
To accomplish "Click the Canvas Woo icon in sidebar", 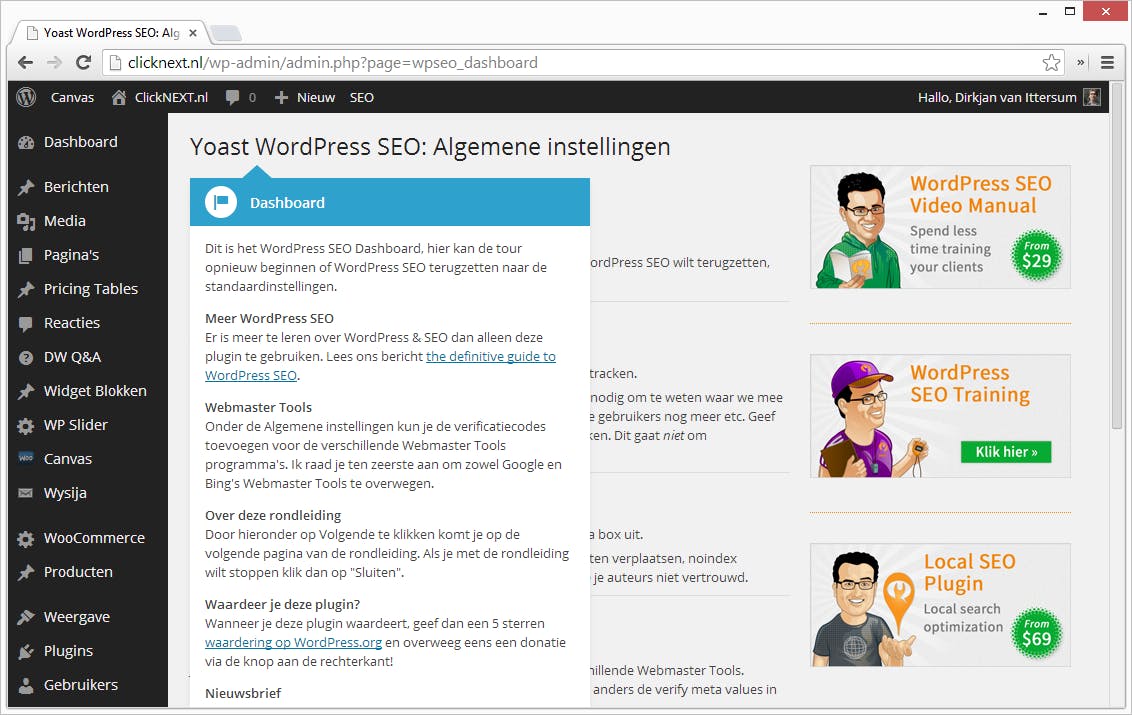I will click(26, 458).
